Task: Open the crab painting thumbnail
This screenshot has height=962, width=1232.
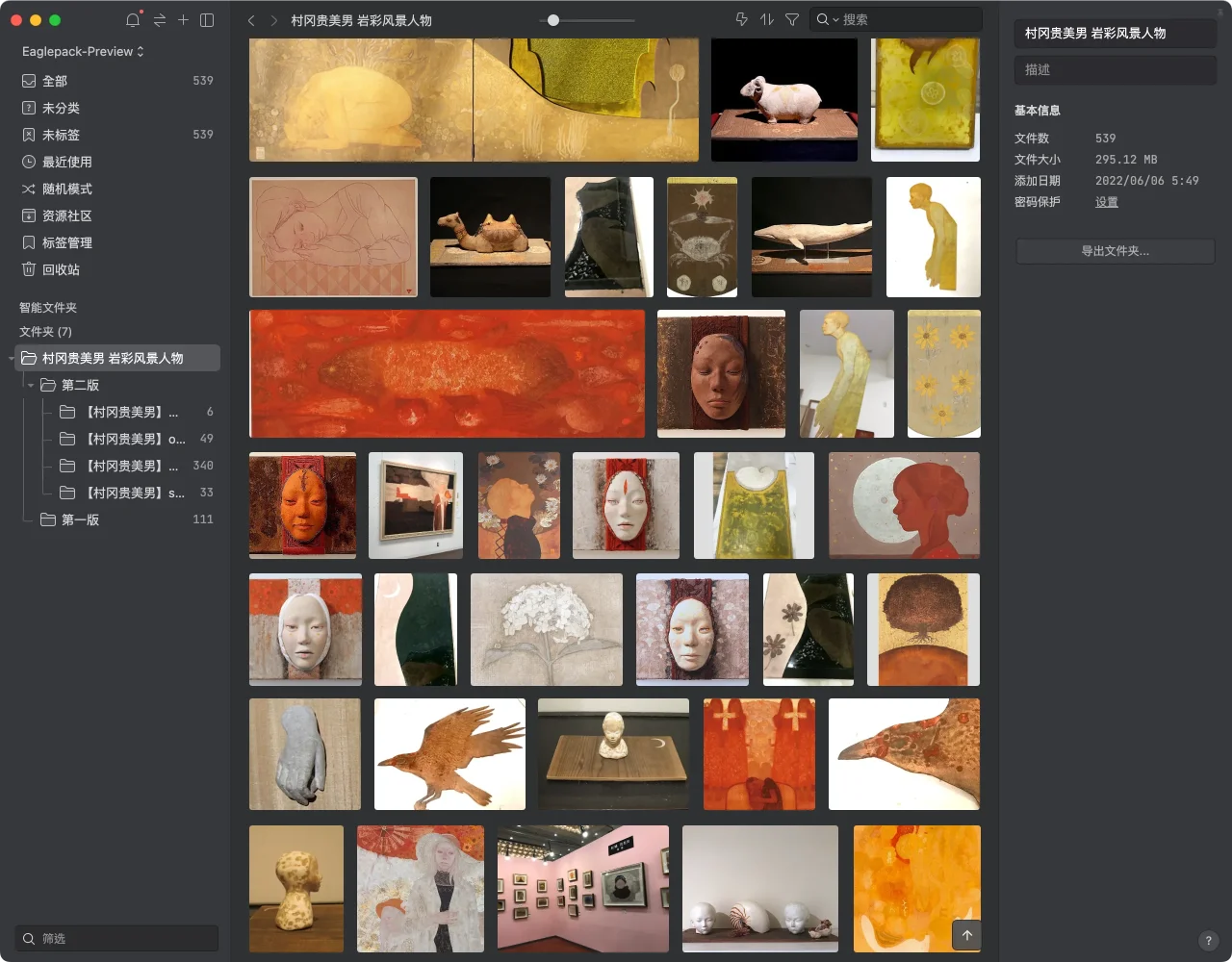Action: coord(703,237)
